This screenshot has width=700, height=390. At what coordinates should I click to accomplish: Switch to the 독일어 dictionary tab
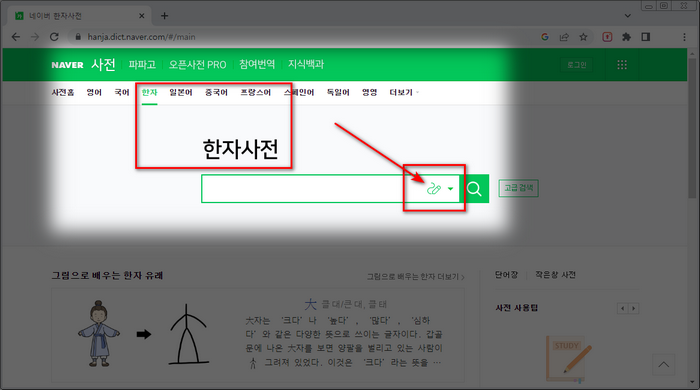click(x=338, y=92)
